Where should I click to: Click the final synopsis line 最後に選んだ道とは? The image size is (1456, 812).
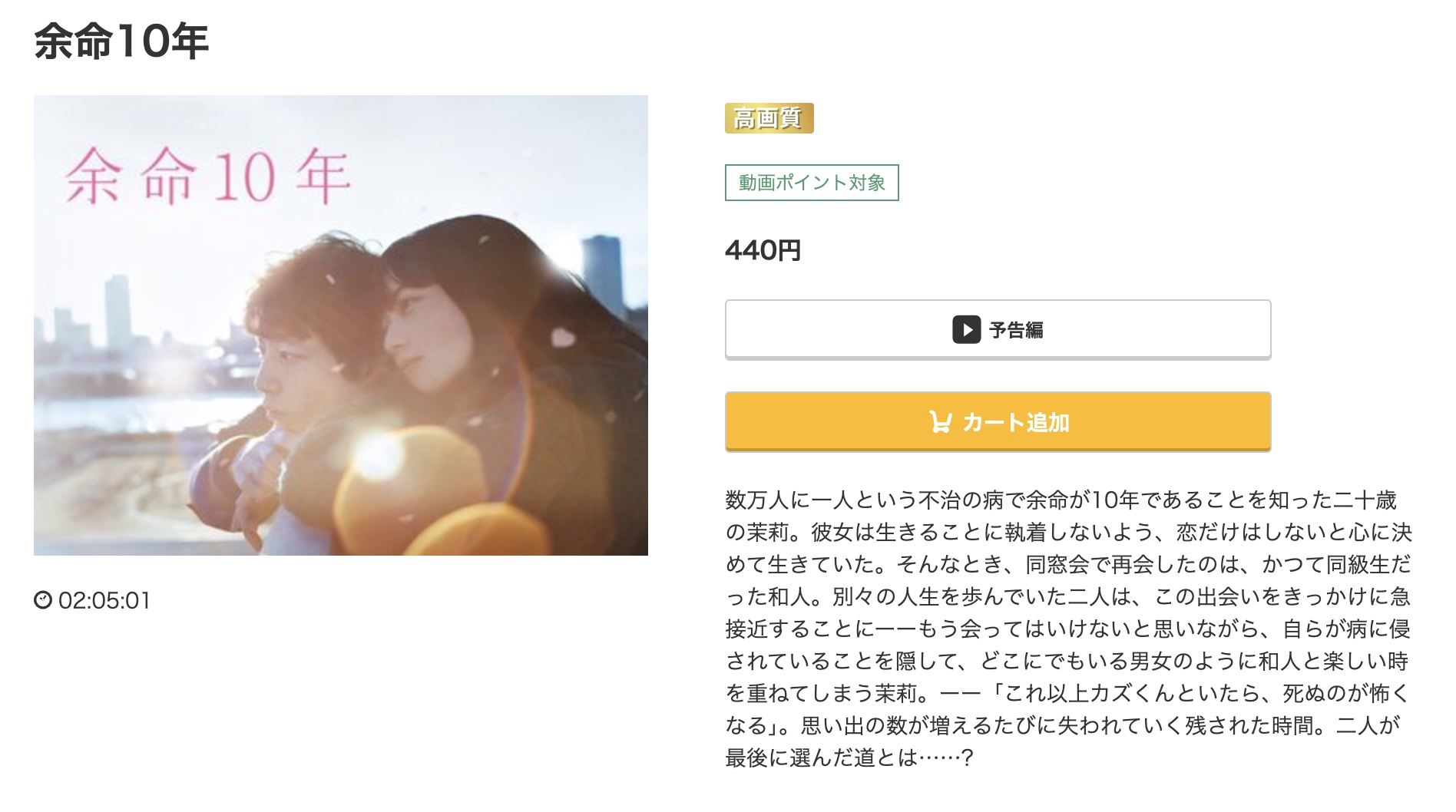(x=849, y=758)
